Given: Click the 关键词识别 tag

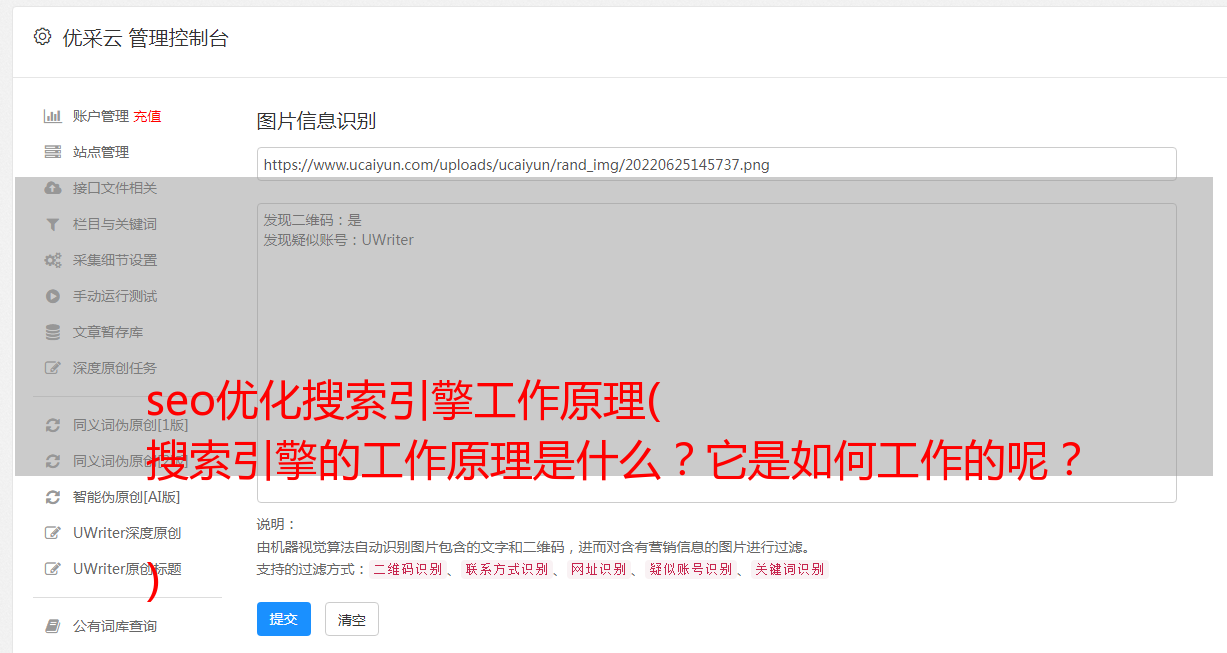Looking at the screenshot, I should click(x=789, y=569).
